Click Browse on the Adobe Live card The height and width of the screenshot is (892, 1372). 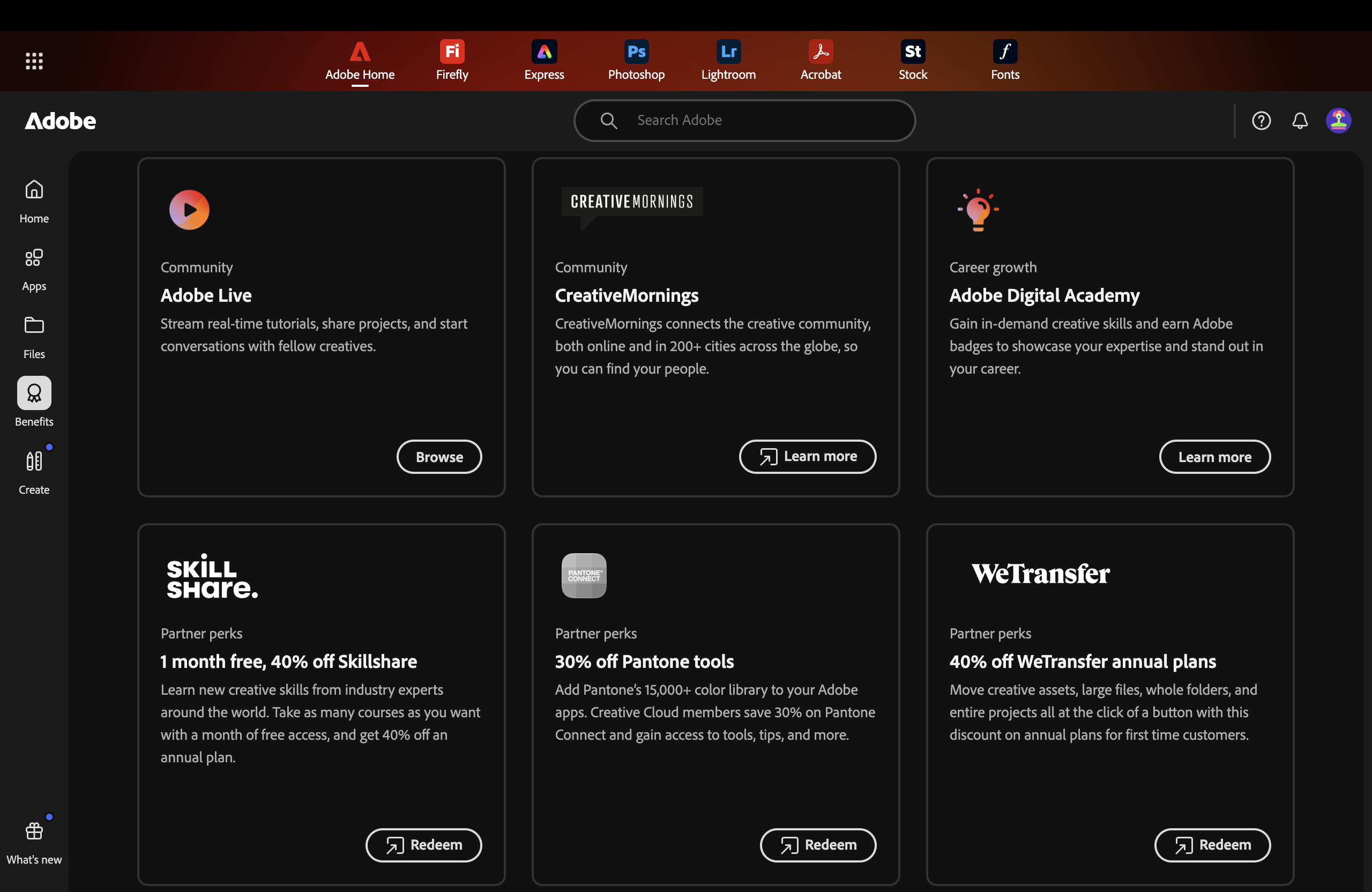[439, 457]
